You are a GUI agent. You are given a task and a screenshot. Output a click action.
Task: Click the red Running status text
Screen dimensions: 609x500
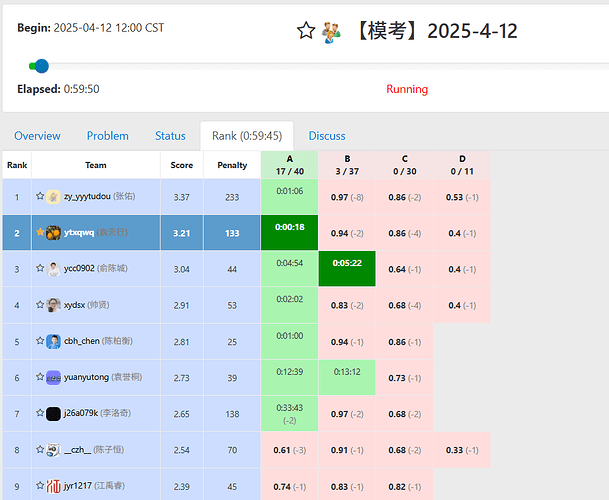coord(407,89)
